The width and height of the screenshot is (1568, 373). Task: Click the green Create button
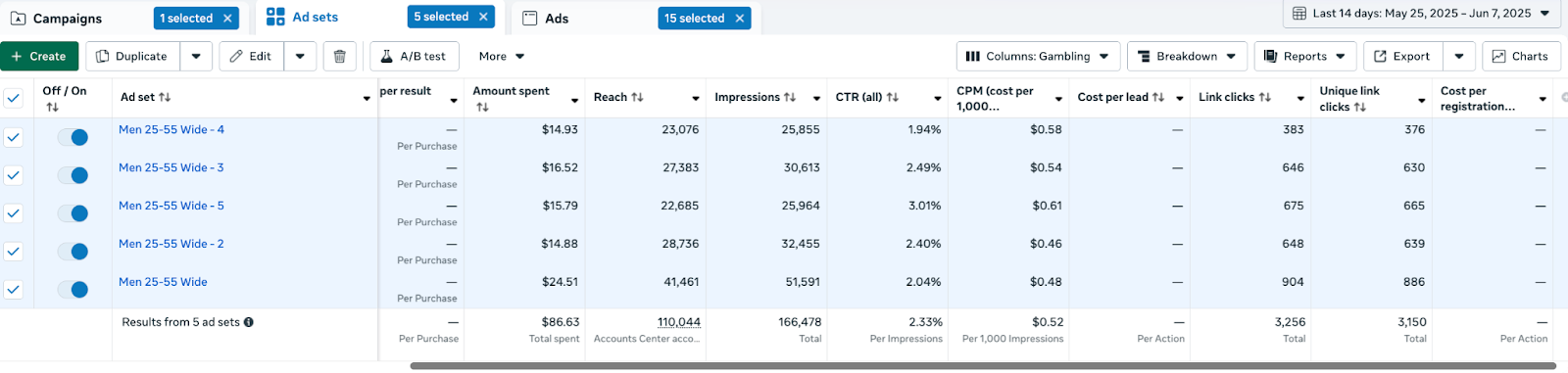click(x=39, y=57)
